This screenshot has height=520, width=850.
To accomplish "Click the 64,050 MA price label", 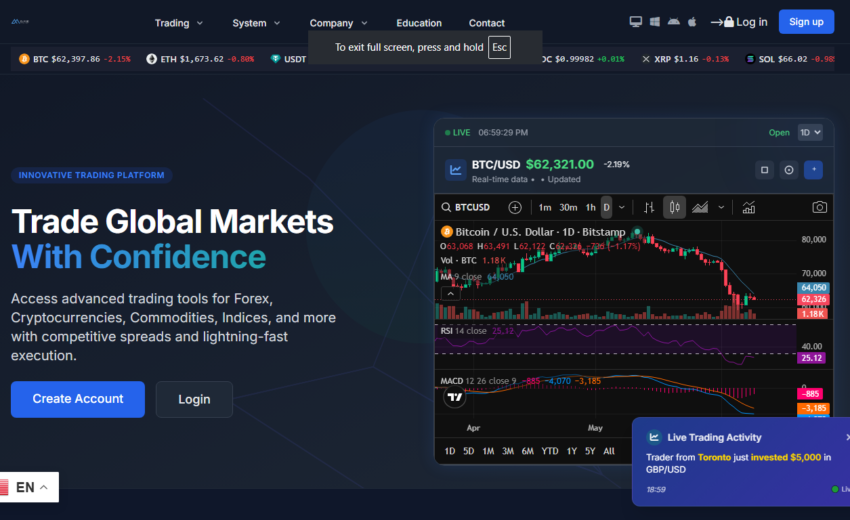I will click(x=813, y=287).
